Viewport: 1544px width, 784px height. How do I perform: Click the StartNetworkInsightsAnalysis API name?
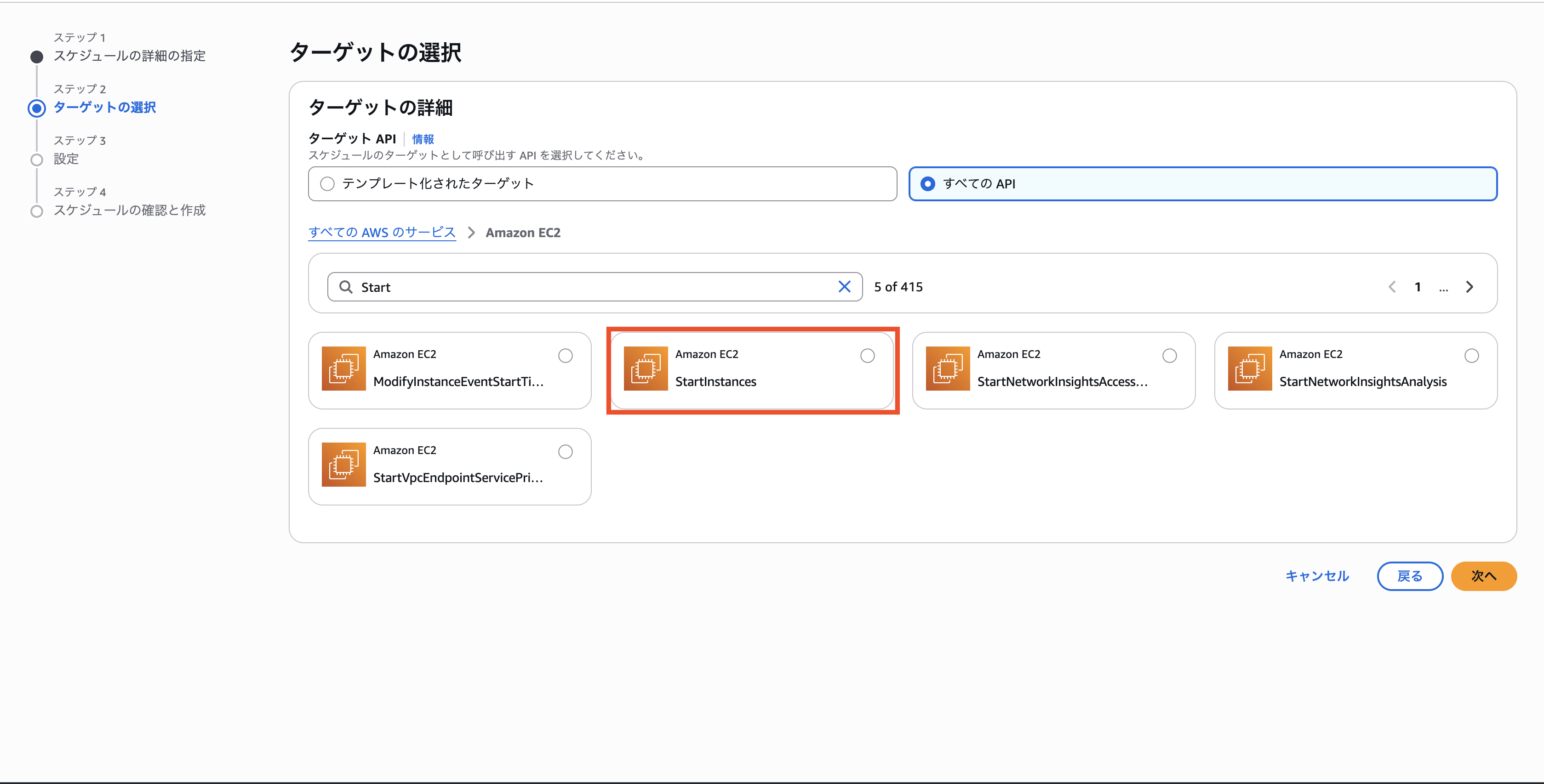(1363, 381)
